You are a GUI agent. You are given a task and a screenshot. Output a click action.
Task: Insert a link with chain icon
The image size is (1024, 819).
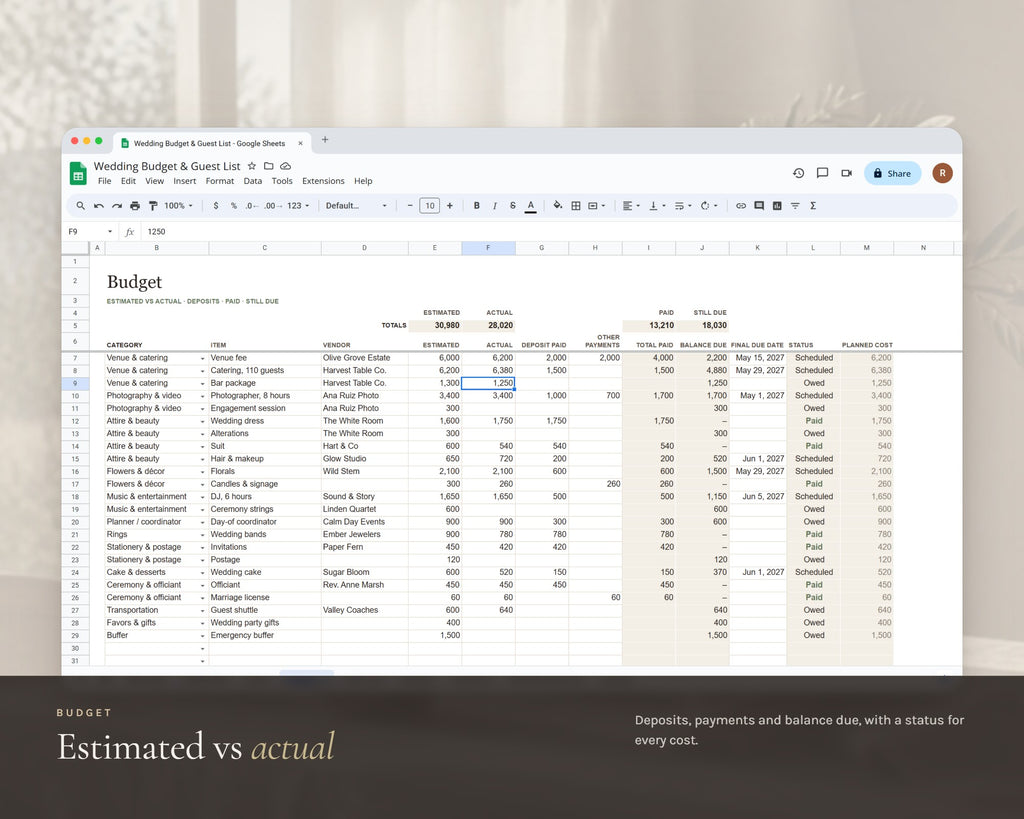pyautogui.click(x=741, y=206)
